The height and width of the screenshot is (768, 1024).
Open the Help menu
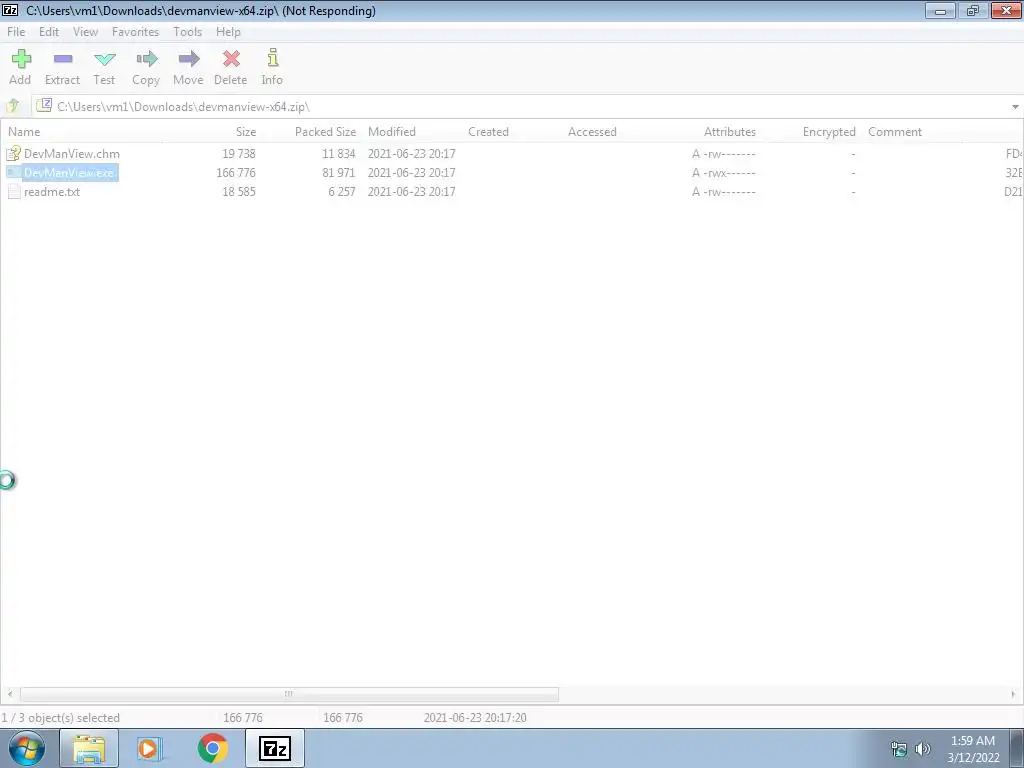pos(228,31)
